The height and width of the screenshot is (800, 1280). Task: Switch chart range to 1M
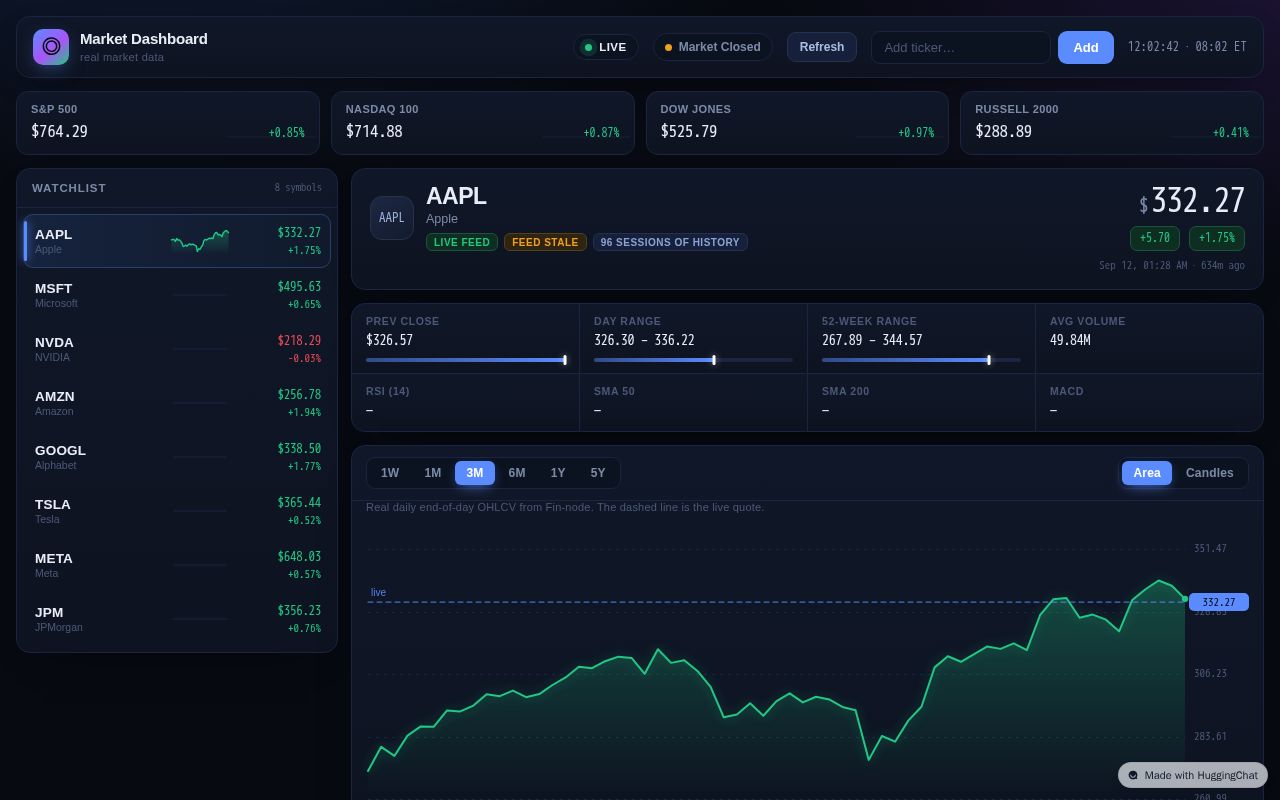pyautogui.click(x=433, y=473)
